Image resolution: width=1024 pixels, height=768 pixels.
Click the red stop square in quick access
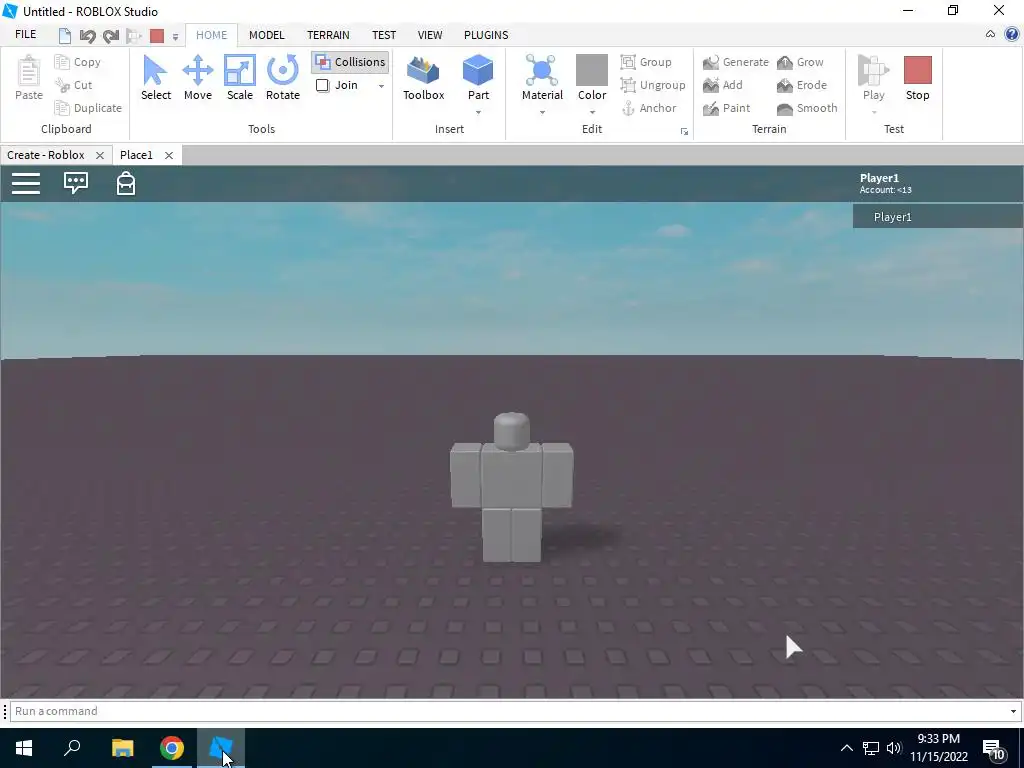coord(157,35)
